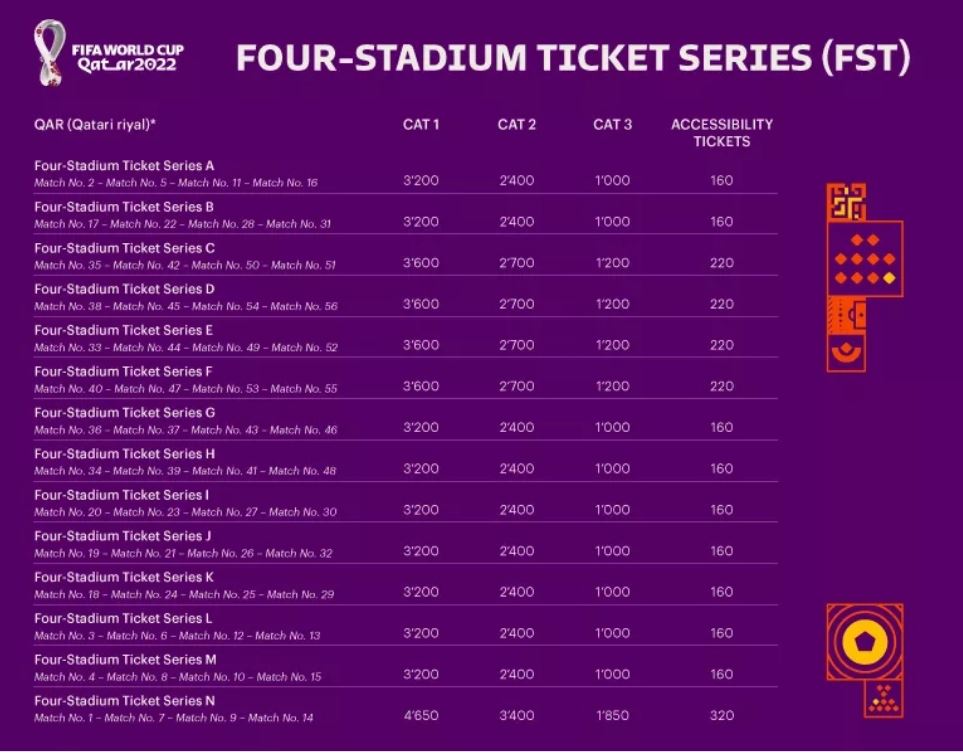Select the CAT 2 column header
The image size is (963, 753).
517,125
